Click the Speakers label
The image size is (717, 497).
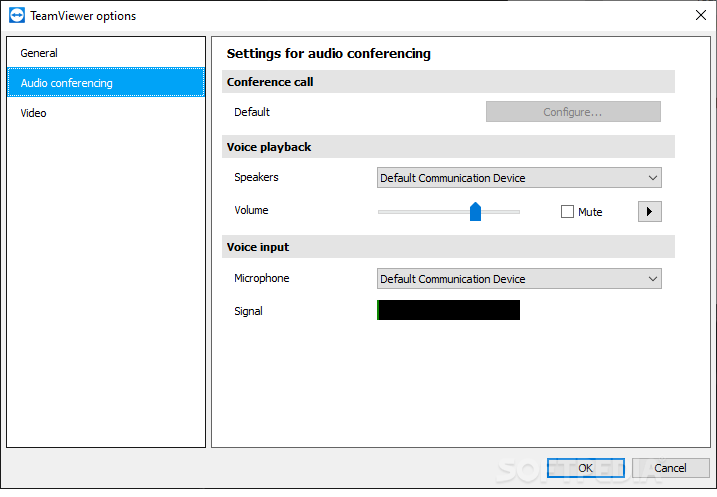coord(256,177)
